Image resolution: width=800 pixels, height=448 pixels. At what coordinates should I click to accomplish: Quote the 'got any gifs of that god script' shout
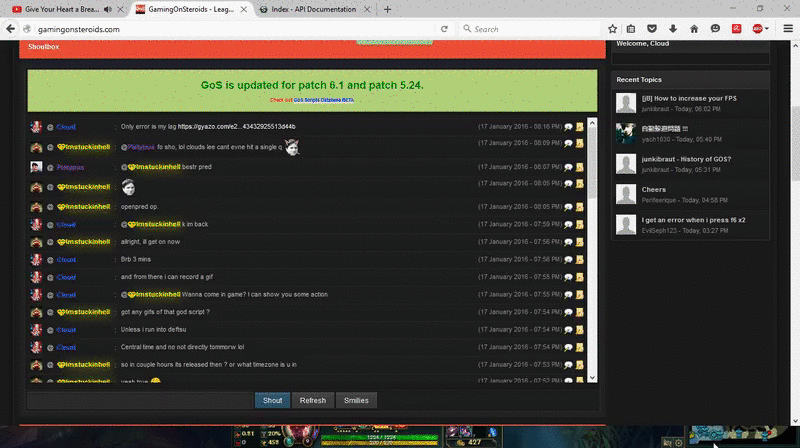pos(568,313)
